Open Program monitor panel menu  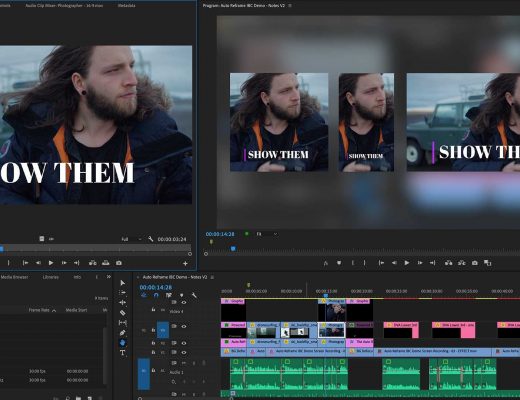point(290,6)
